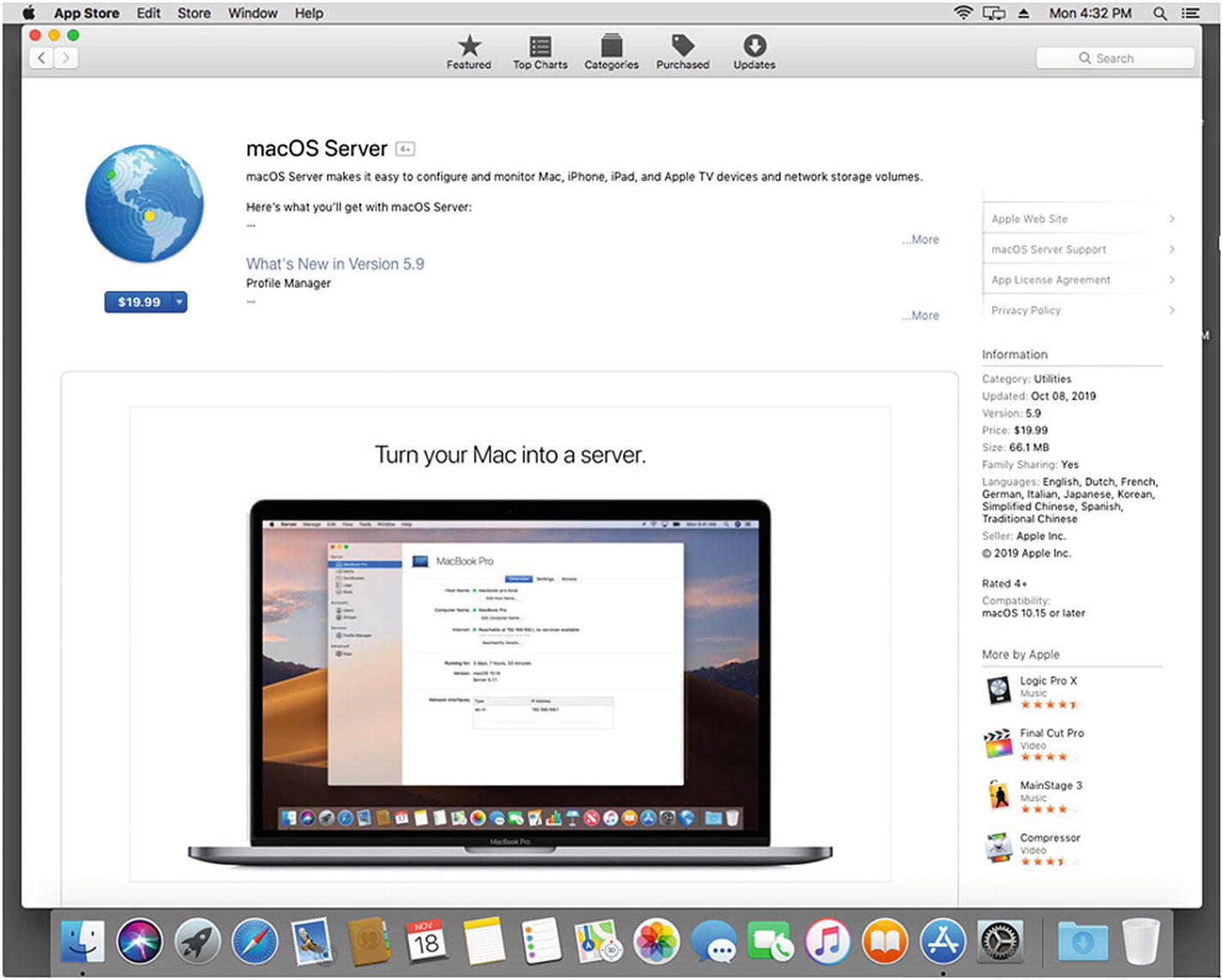The image size is (1223, 980).
Task: Open Compressor app icon
Action: (x=999, y=848)
